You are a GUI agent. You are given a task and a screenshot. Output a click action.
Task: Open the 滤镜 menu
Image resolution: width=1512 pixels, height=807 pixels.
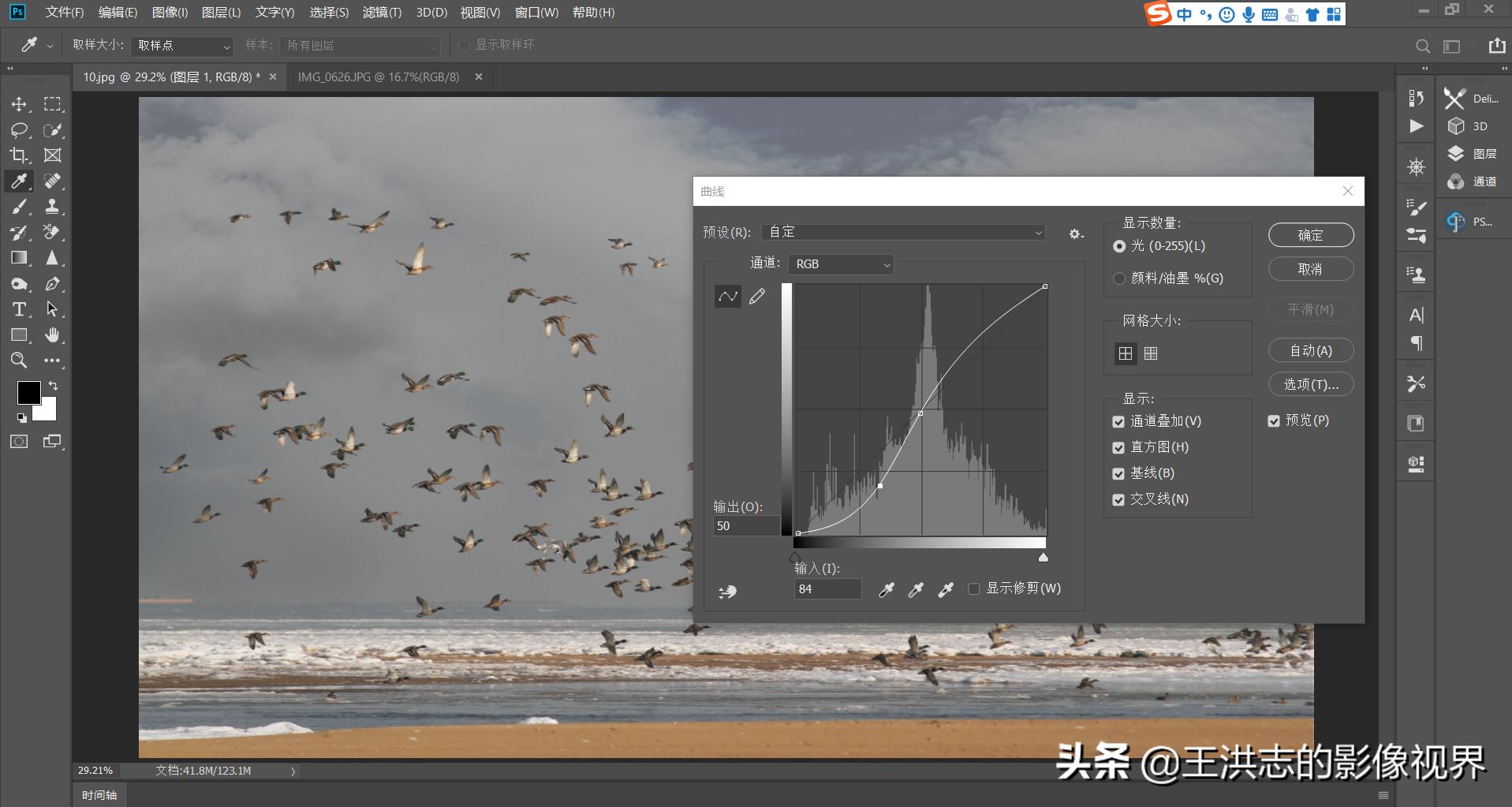(x=382, y=13)
